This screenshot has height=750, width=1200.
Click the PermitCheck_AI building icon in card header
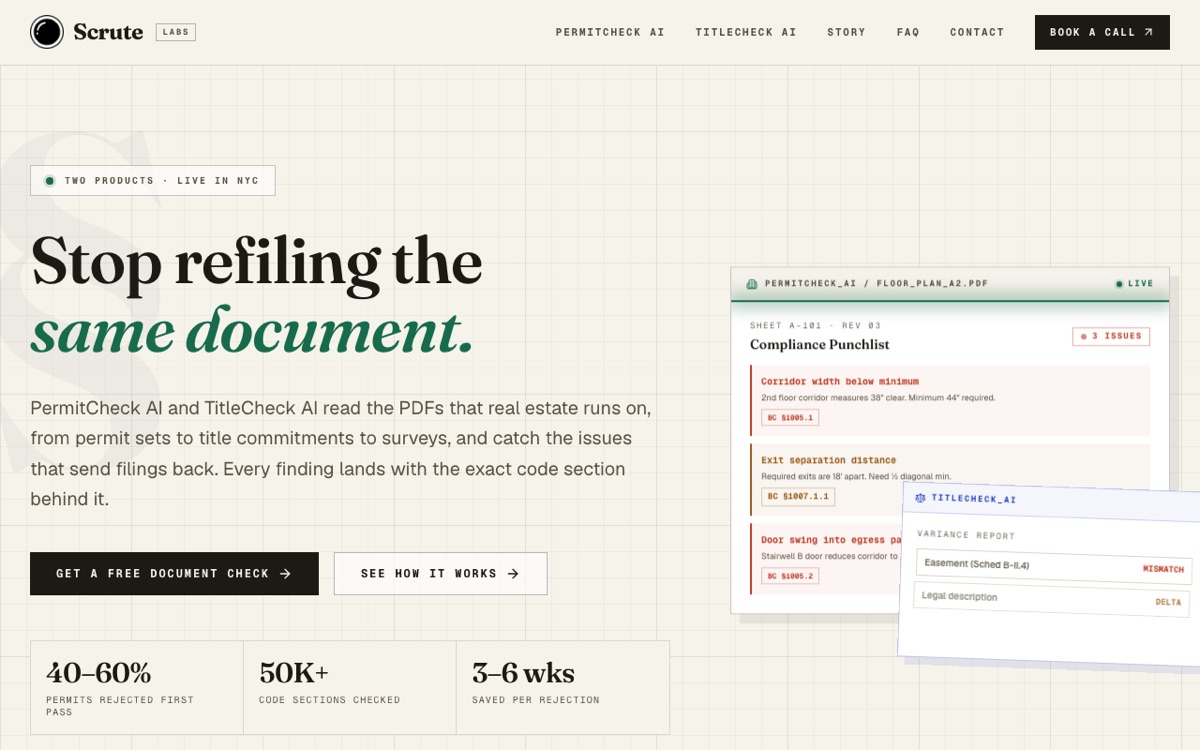pyautogui.click(x=752, y=284)
